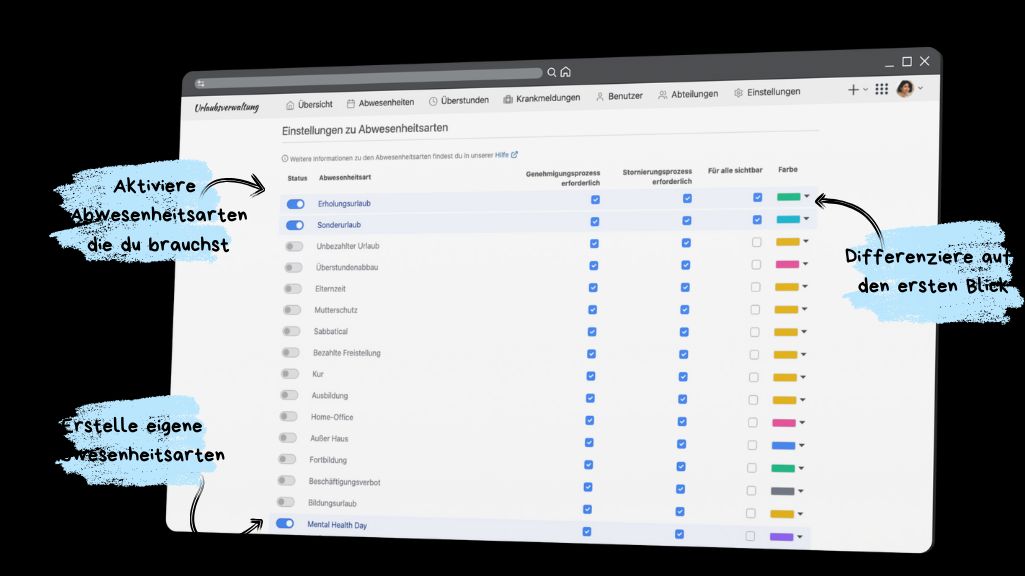1025x576 pixels.
Task: Enable the Überstundenabbau toggle
Action: coord(294,267)
